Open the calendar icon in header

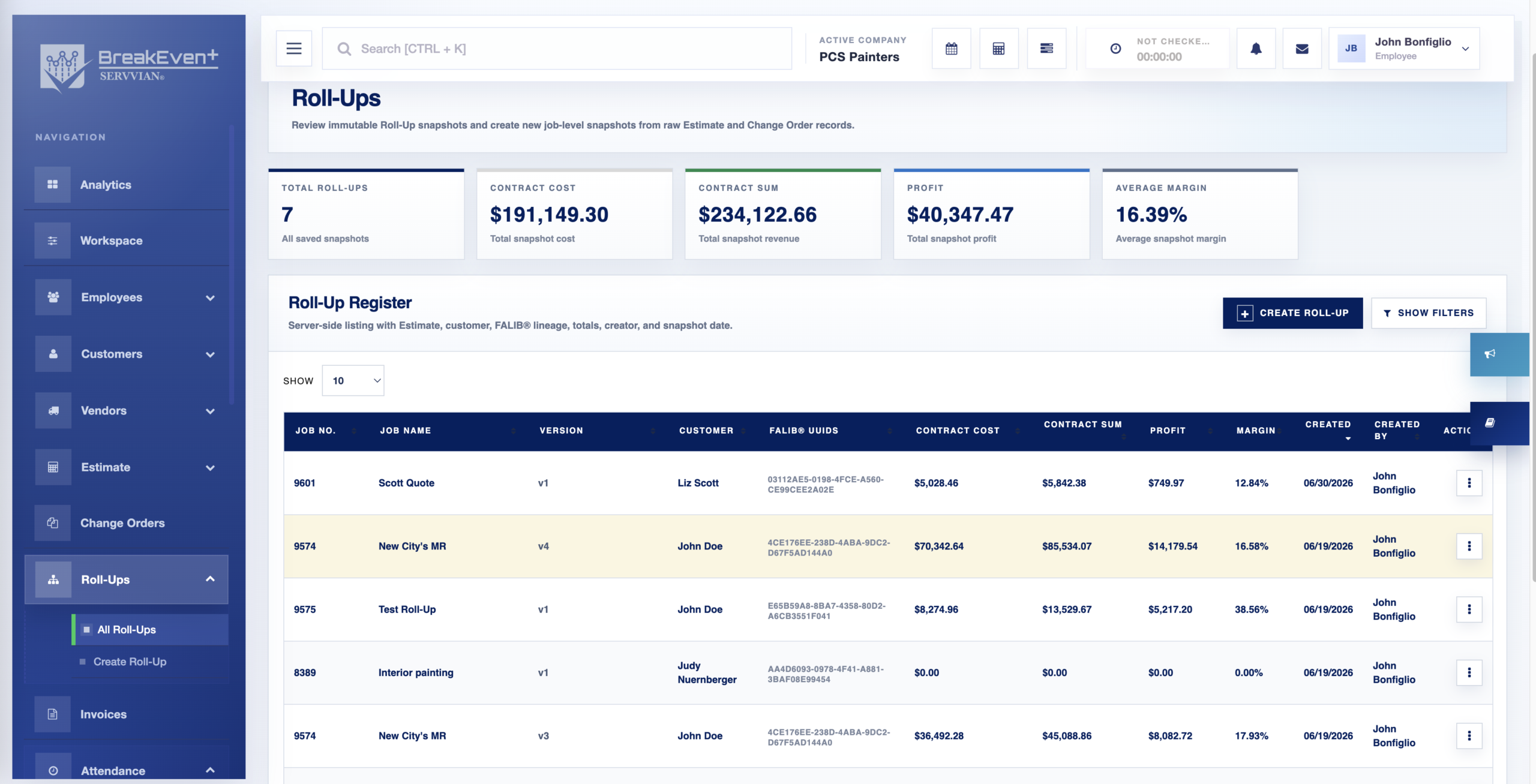tap(951, 49)
